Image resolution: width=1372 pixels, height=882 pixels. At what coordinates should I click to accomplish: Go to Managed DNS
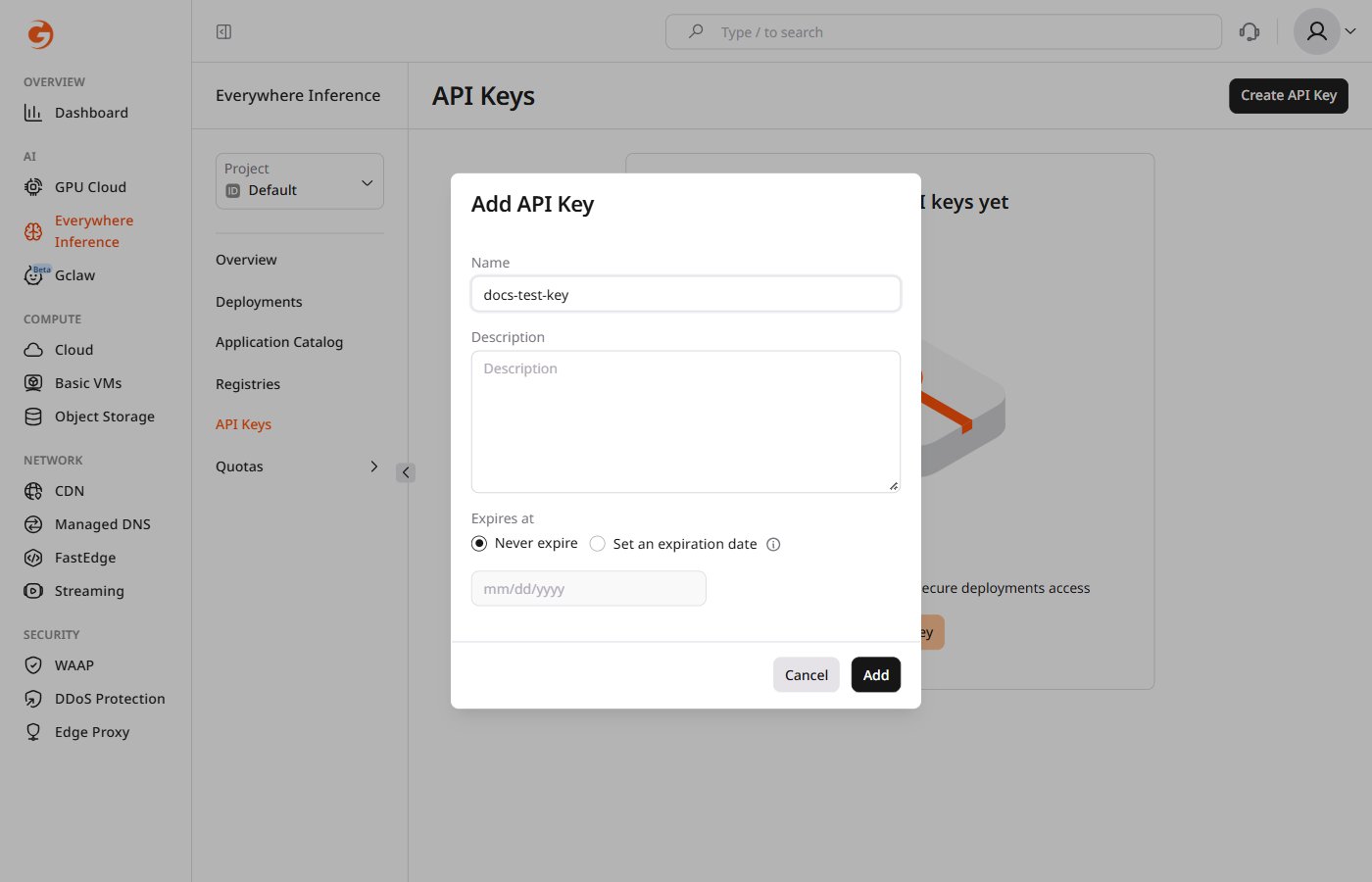(x=87, y=524)
